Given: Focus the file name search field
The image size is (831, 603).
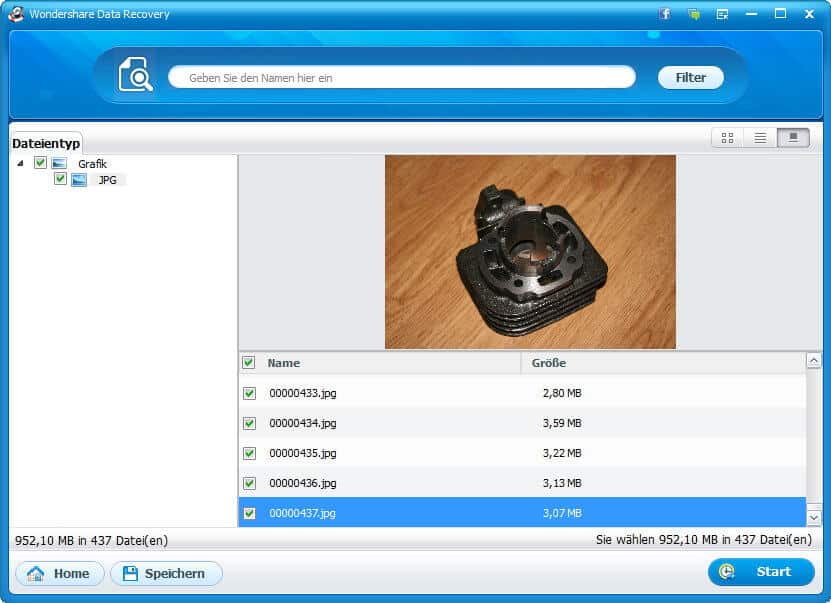Looking at the screenshot, I should (x=402, y=77).
